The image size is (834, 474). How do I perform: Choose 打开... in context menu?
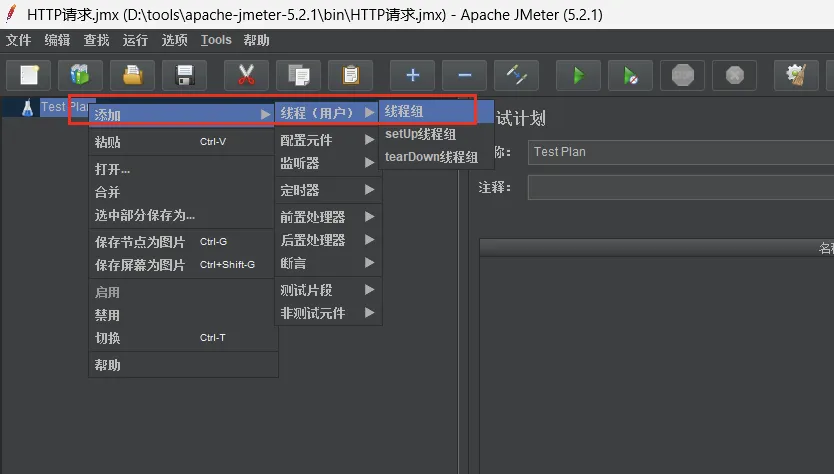(182, 169)
